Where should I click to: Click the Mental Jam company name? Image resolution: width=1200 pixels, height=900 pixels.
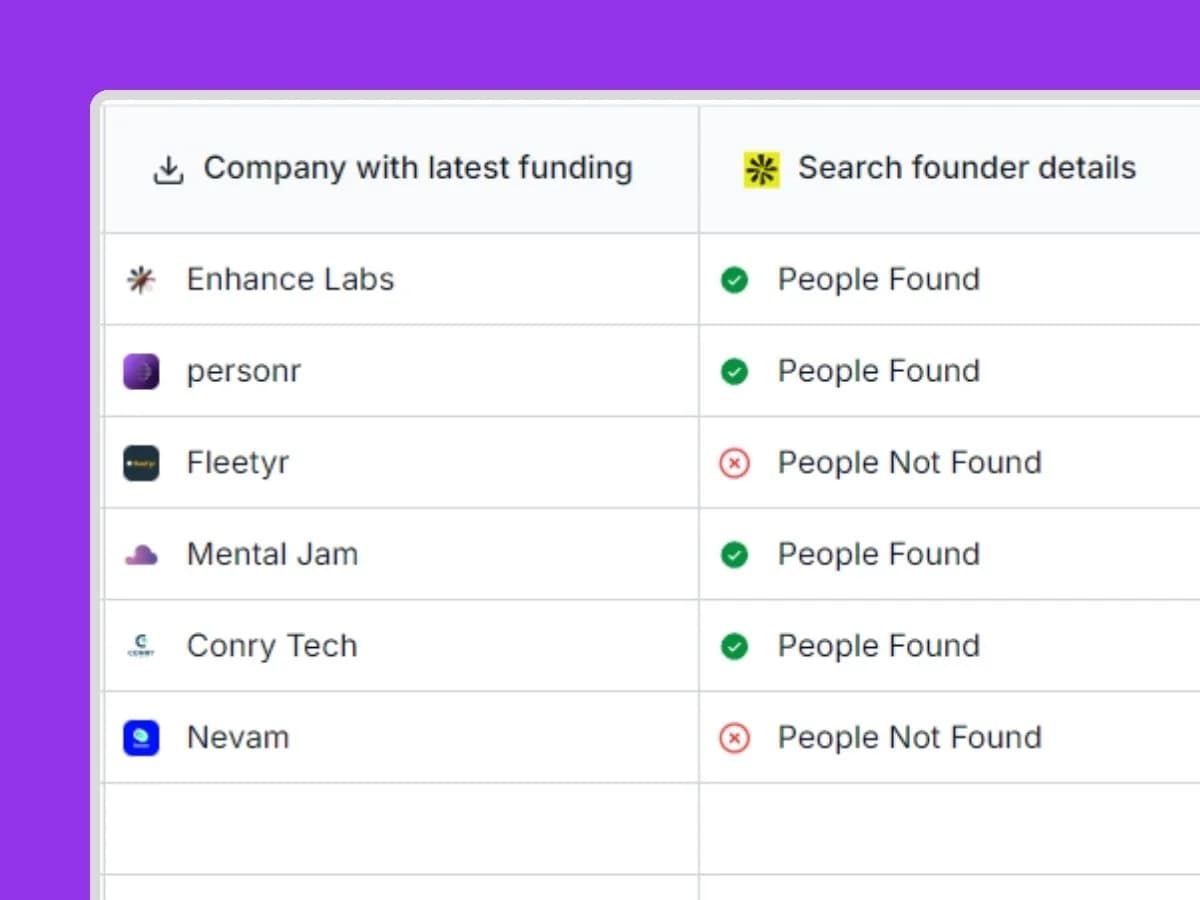click(272, 554)
